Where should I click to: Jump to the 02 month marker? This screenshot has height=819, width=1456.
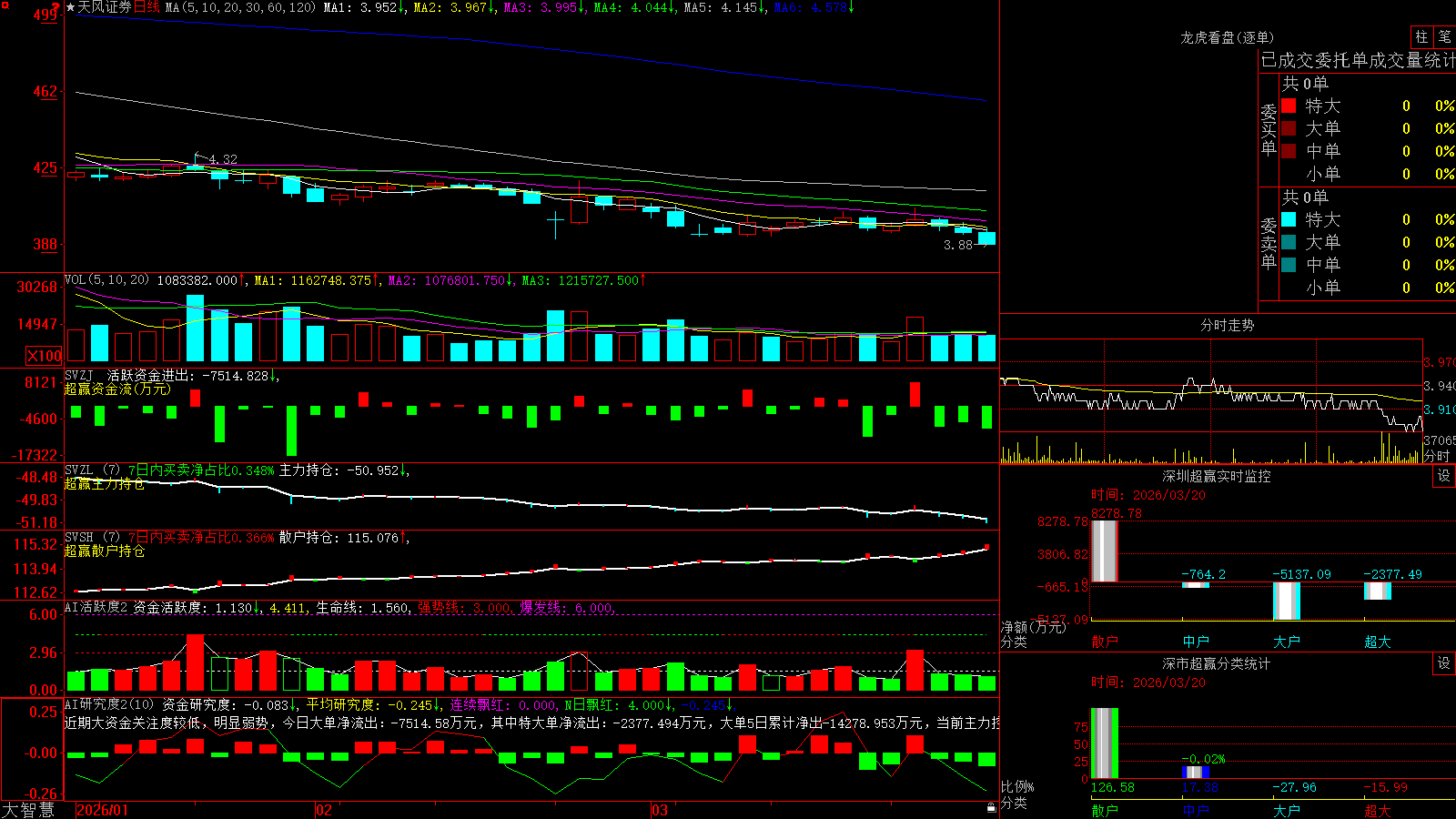tap(324, 810)
